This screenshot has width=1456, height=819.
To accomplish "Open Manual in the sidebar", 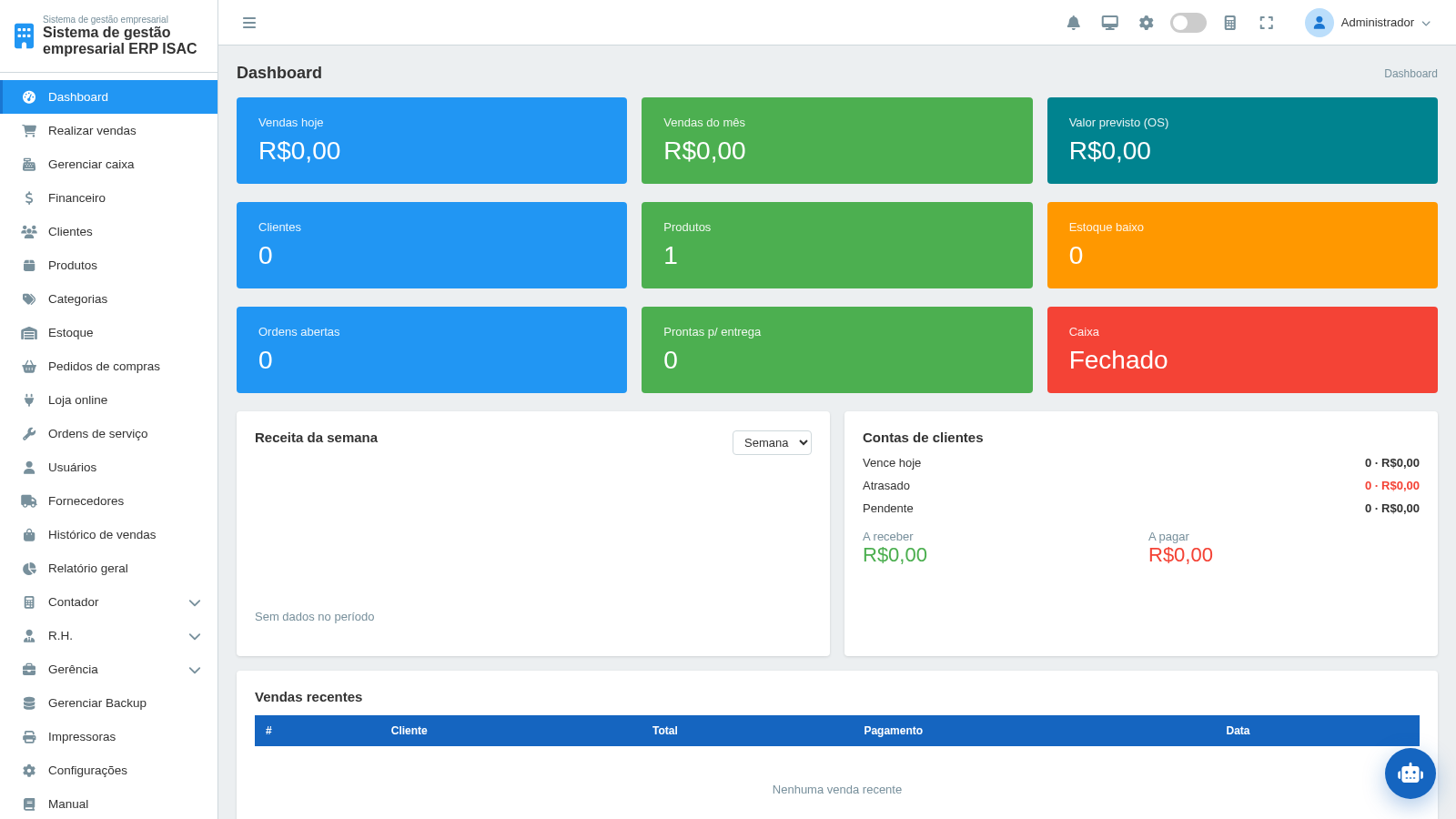I will [109, 804].
